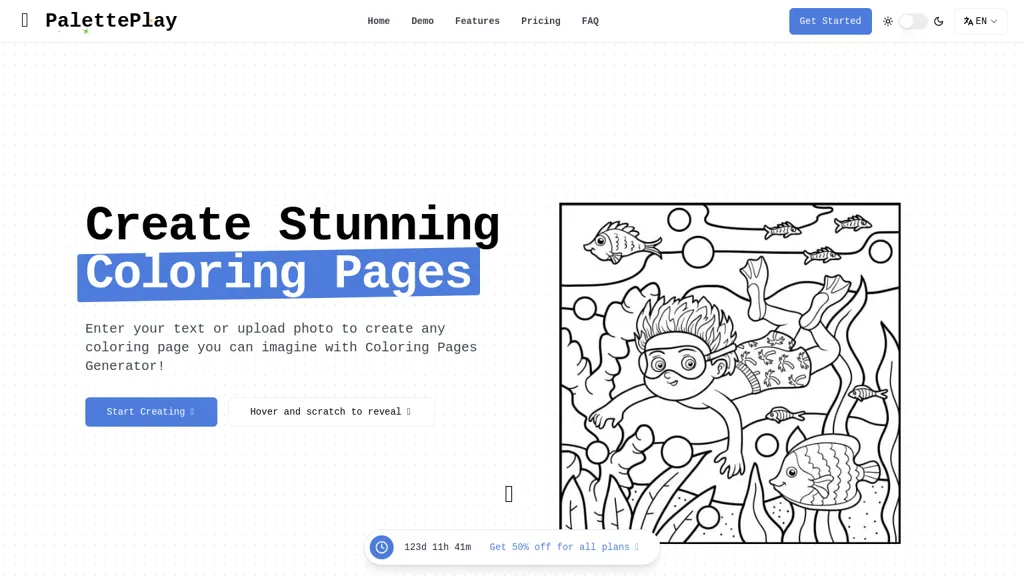Click the small icon beside the coloring image
This screenshot has height=576, width=1024.
click(509, 494)
